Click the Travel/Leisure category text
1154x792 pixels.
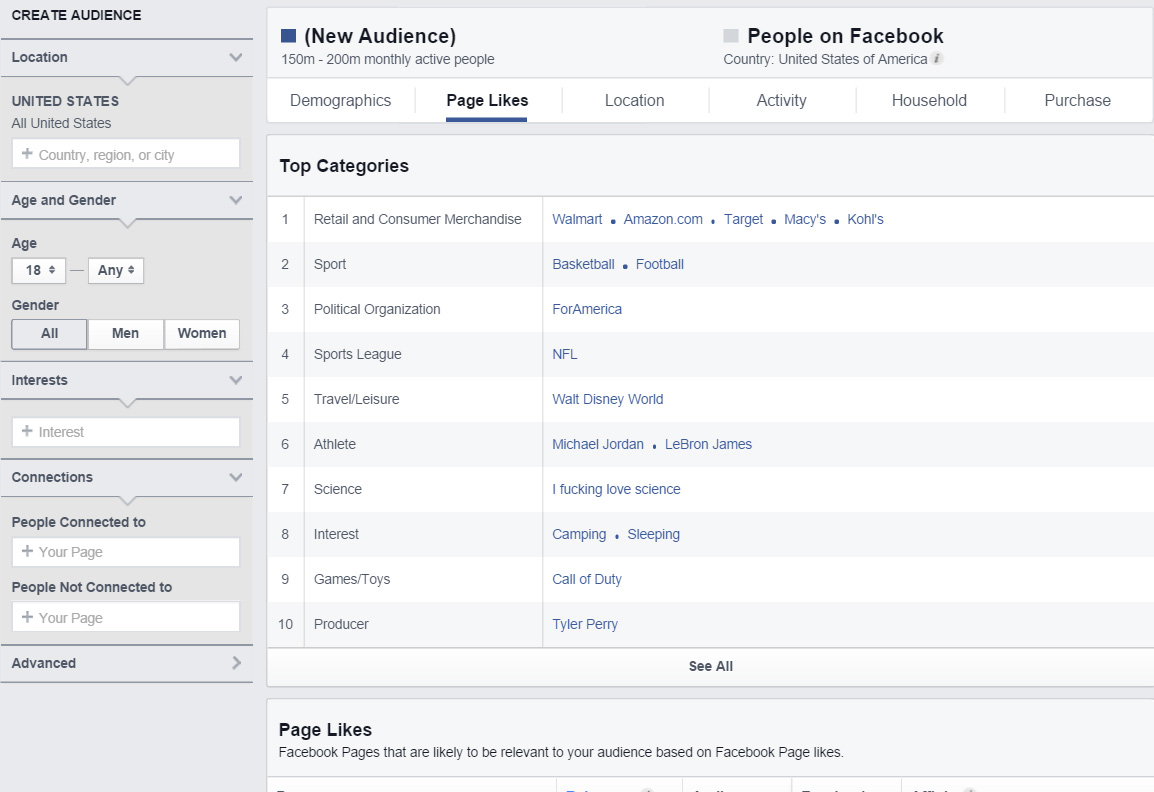point(357,399)
